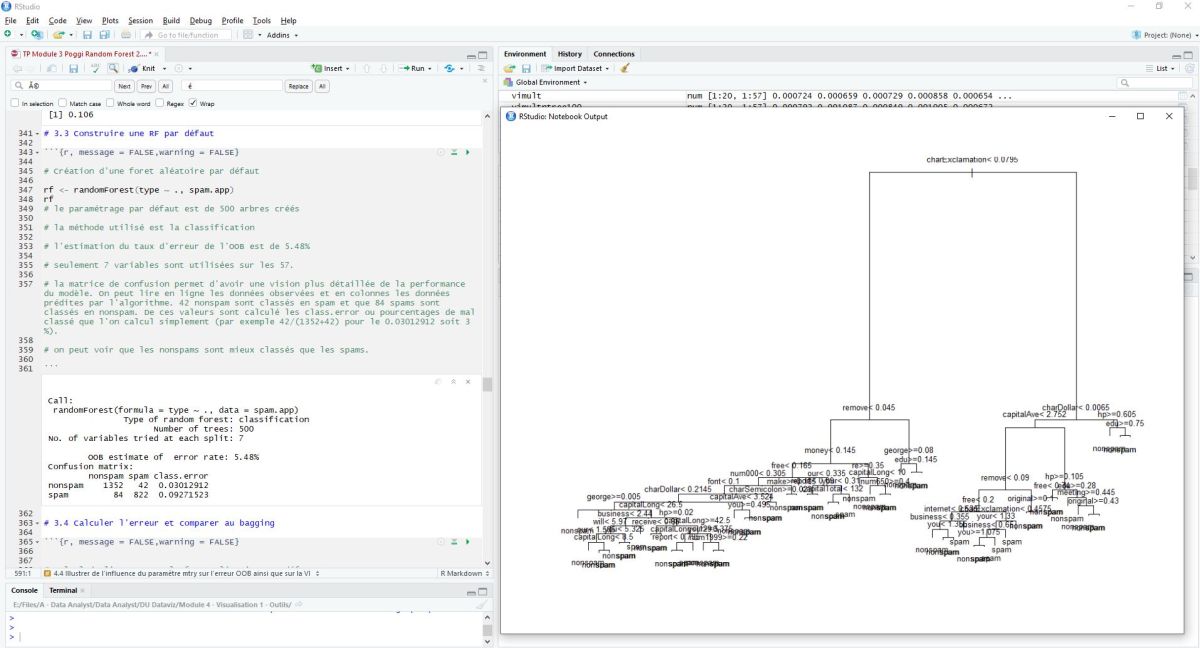Run all chunks above line 343
Screen dimensions: 1200x648
(x=453, y=152)
